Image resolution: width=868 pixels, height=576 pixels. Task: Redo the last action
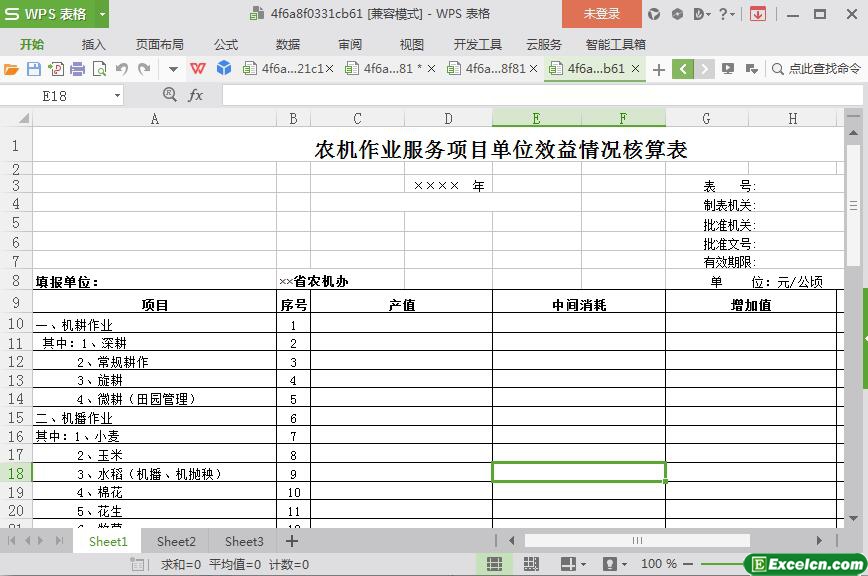[144, 69]
